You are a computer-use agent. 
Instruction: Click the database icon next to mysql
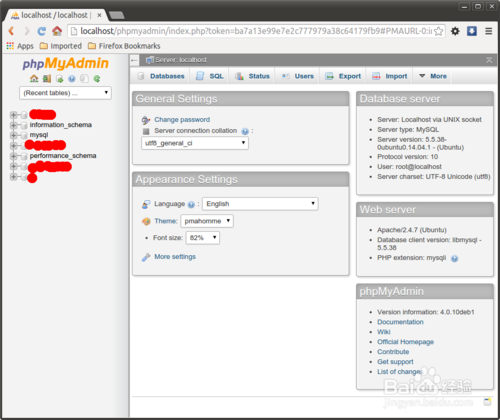click(x=24, y=135)
